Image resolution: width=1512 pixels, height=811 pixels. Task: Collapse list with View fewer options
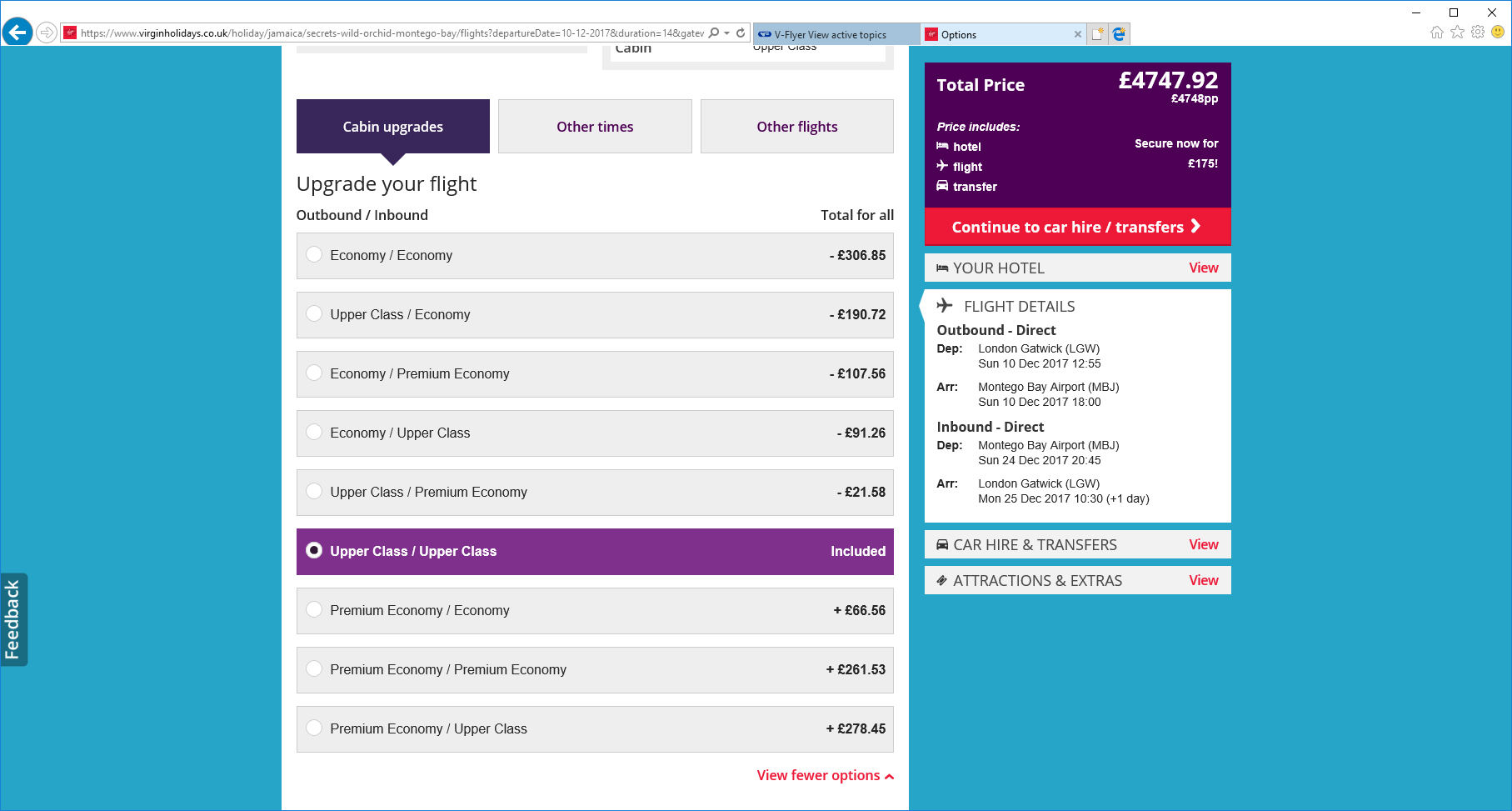click(825, 776)
